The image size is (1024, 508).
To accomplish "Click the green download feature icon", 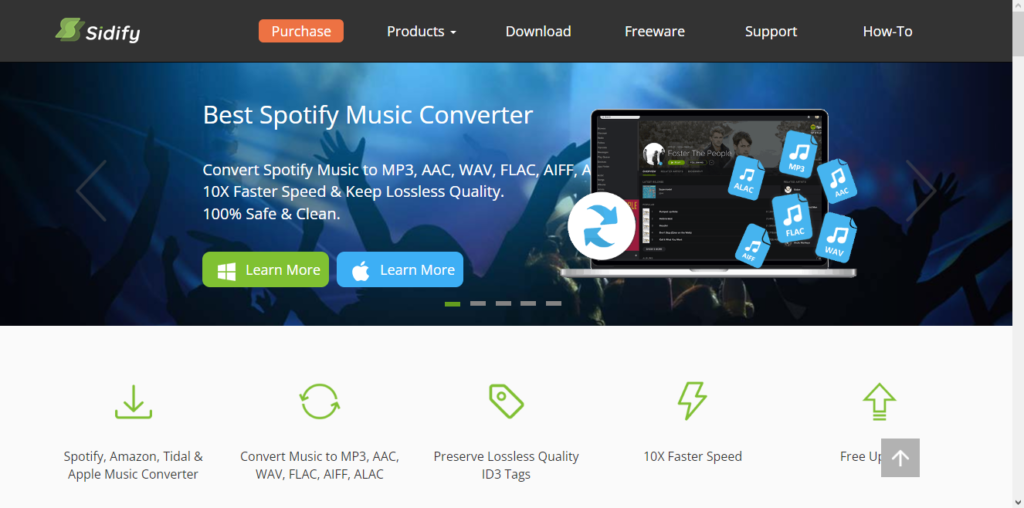I will [x=133, y=402].
